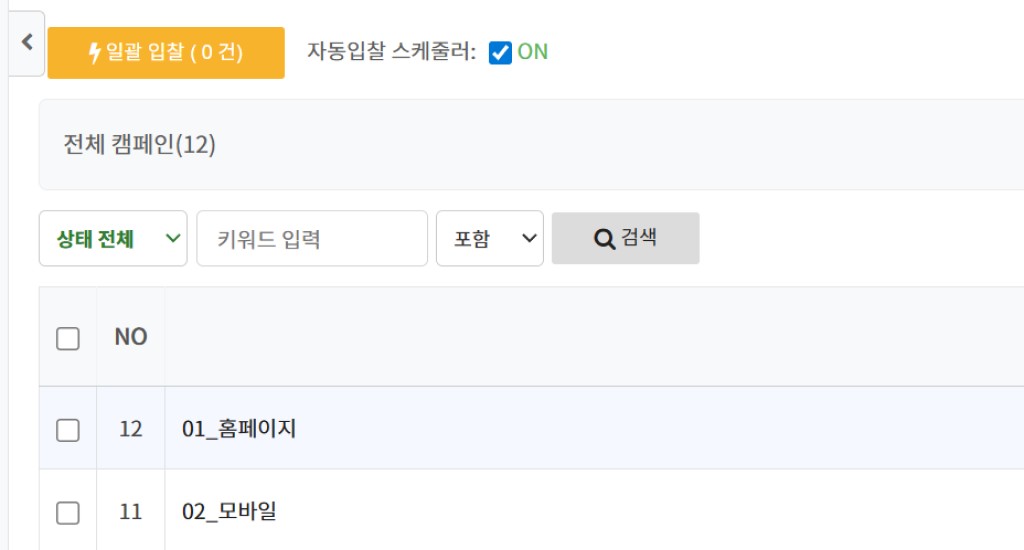Click the 키워드 입력 text field

[x=312, y=239]
